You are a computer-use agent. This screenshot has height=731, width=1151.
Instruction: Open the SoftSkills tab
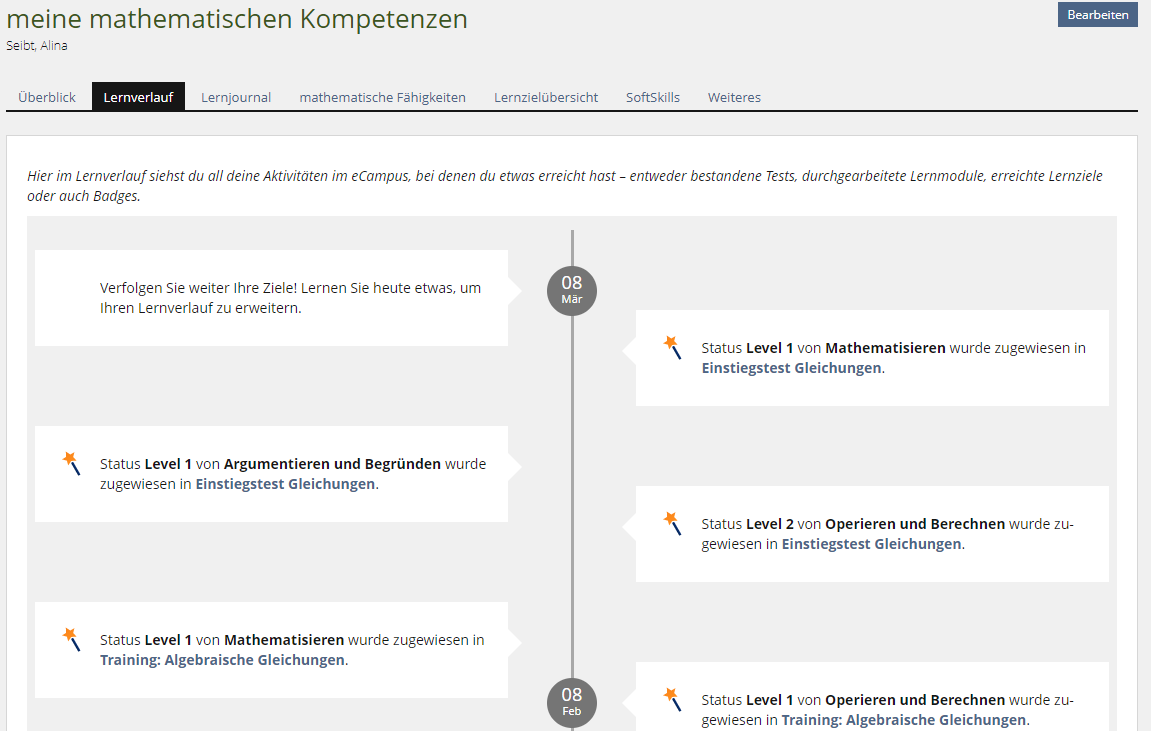point(652,97)
